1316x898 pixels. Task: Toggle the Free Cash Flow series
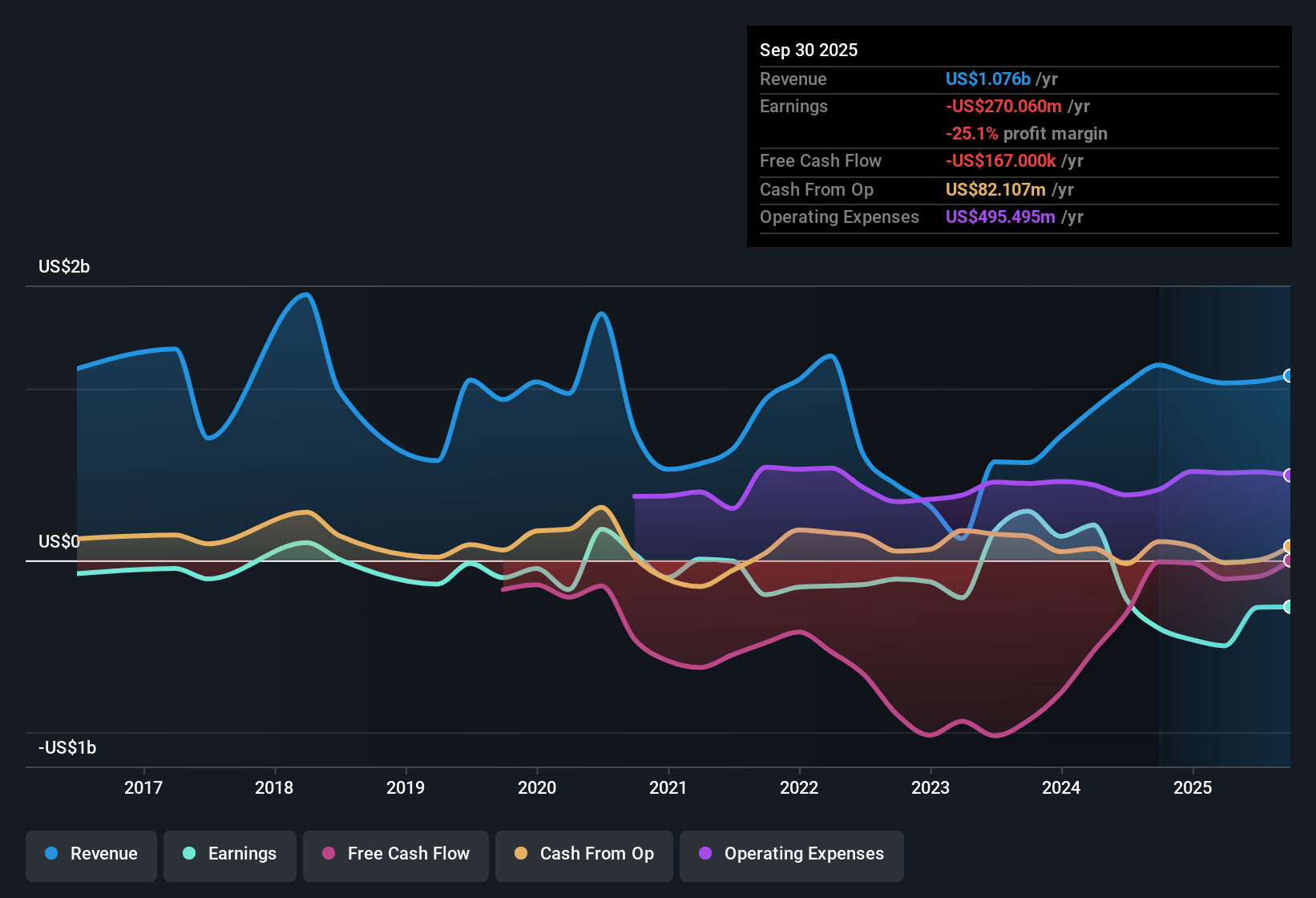tap(395, 854)
